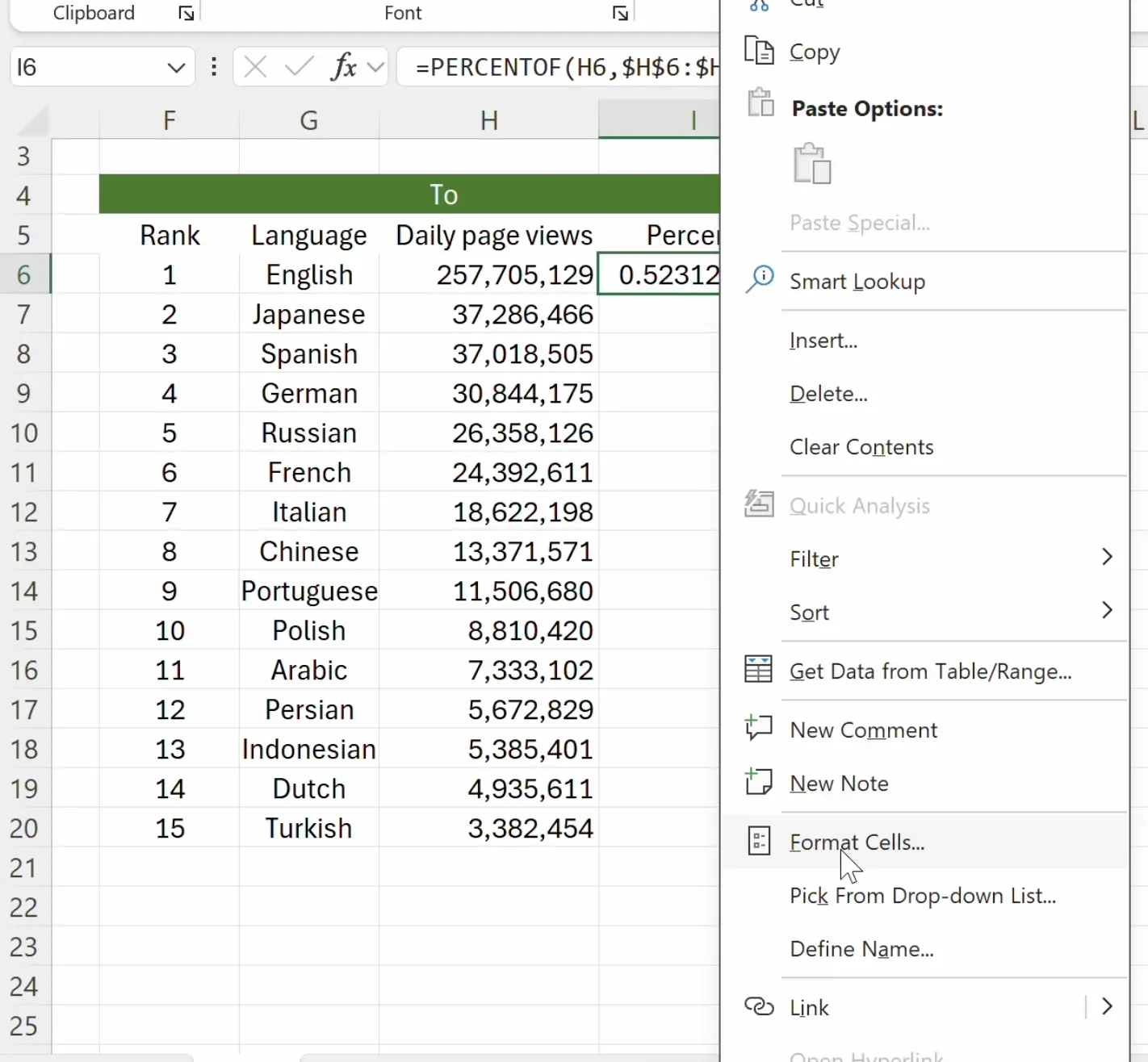Choose Delete from the context menu

tap(828, 394)
